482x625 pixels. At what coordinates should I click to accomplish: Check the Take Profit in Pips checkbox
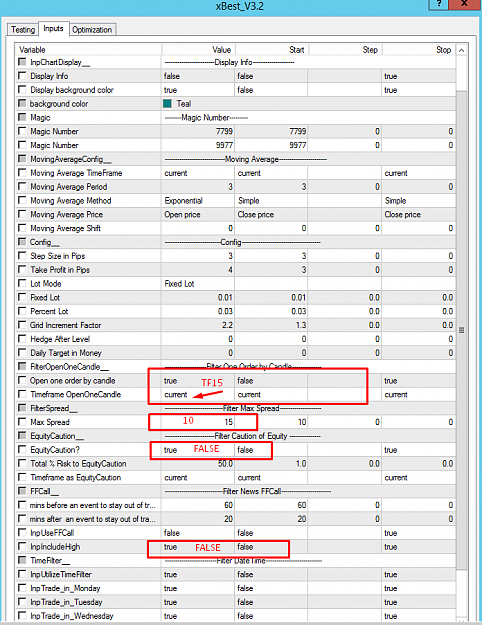pos(22,270)
